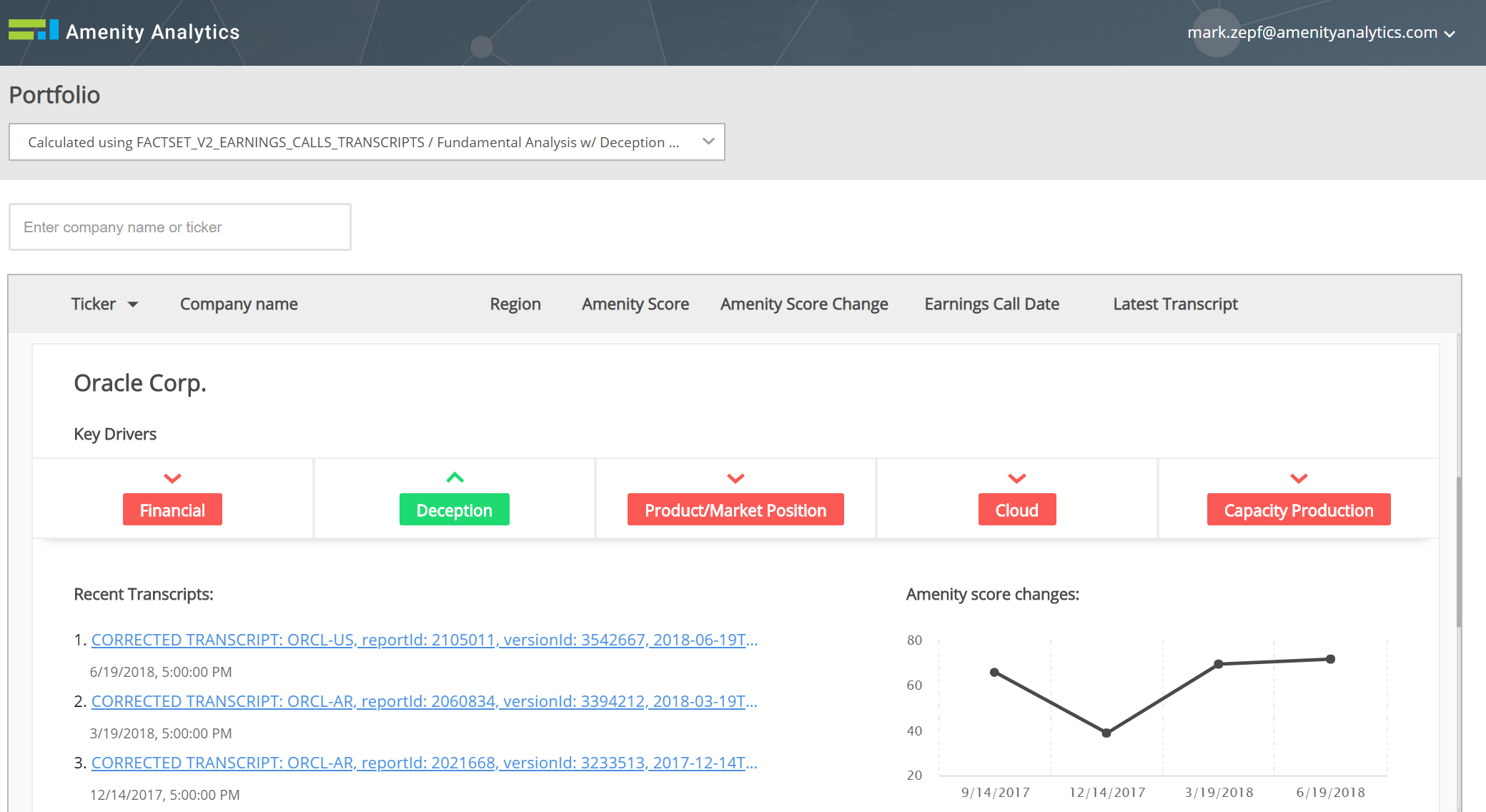This screenshot has width=1486, height=812.
Task: Click the Oracle Corp. company title
Action: pos(140,383)
